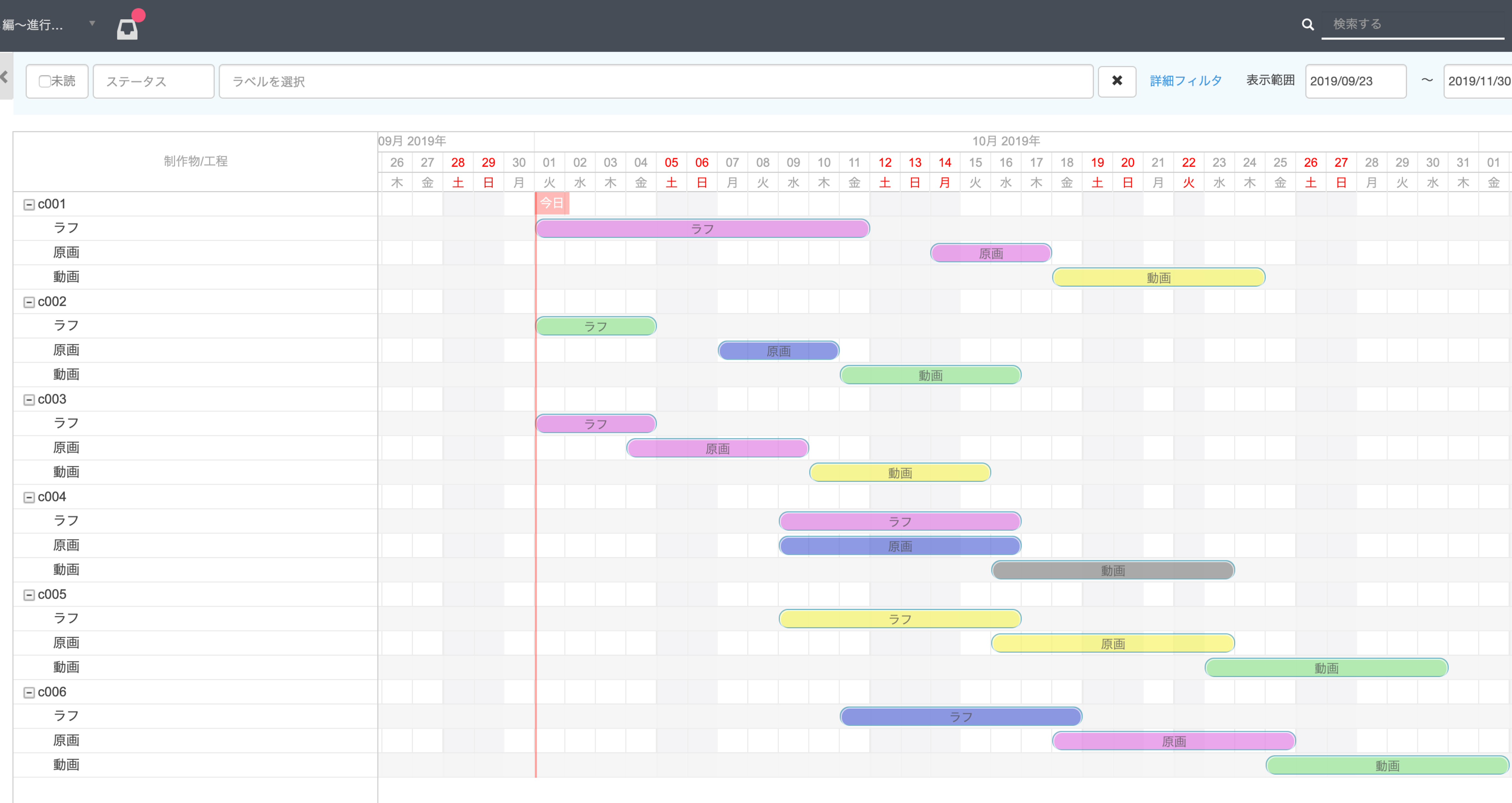This screenshot has width=1512, height=803.
Task: Select the c005 原画 yellow task bar
Action: [x=1113, y=643]
